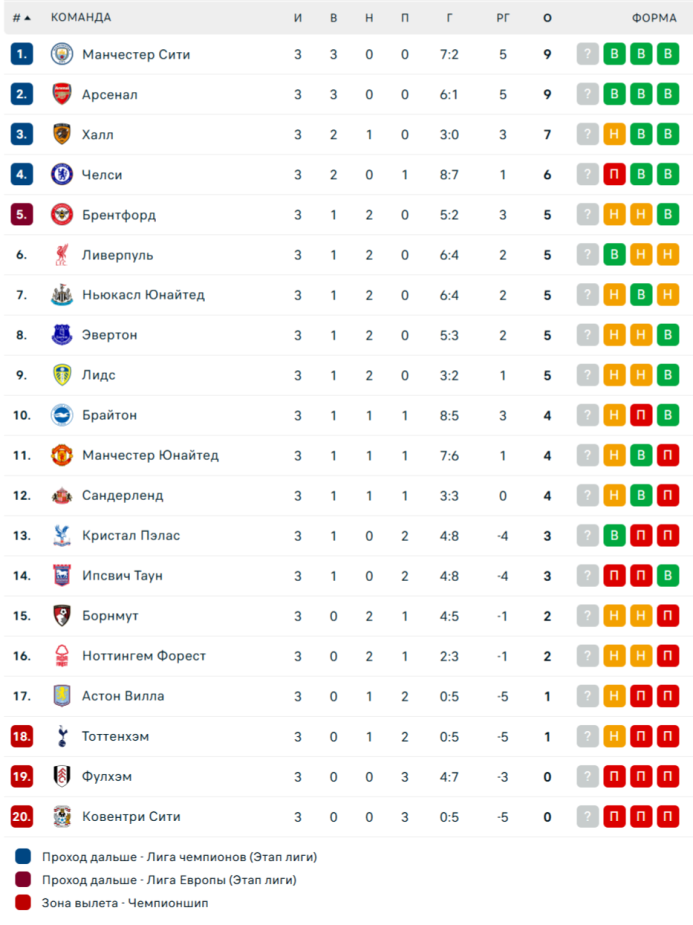Click the blue Champions League legend swatch
This screenshot has height=925, width=693.
[x=23, y=857]
